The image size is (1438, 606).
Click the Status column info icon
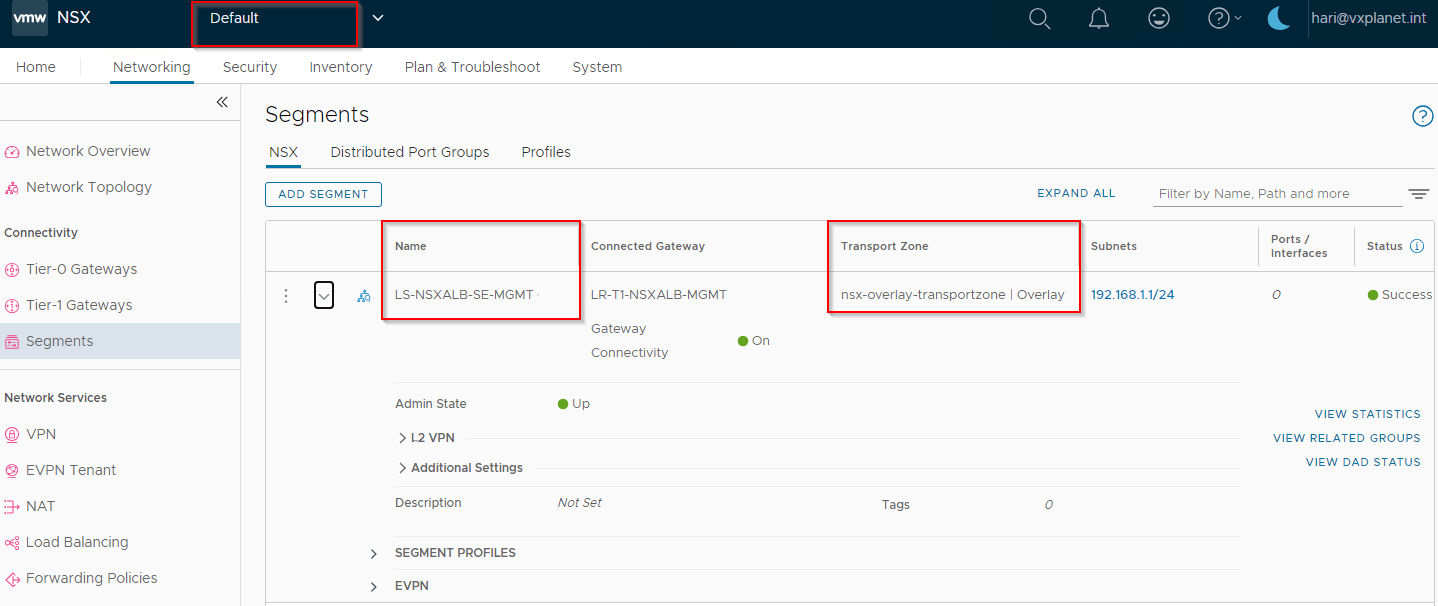[x=1416, y=246]
